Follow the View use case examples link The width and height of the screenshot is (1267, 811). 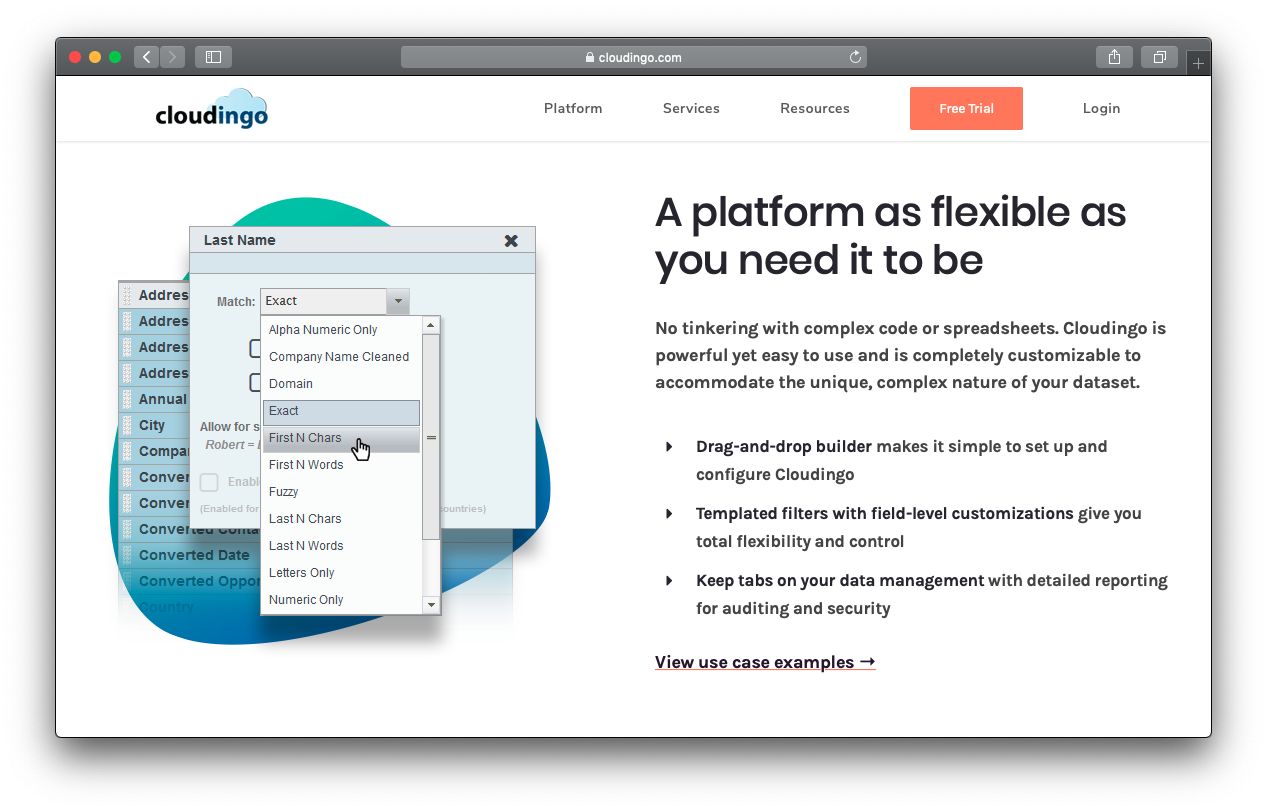click(x=765, y=662)
